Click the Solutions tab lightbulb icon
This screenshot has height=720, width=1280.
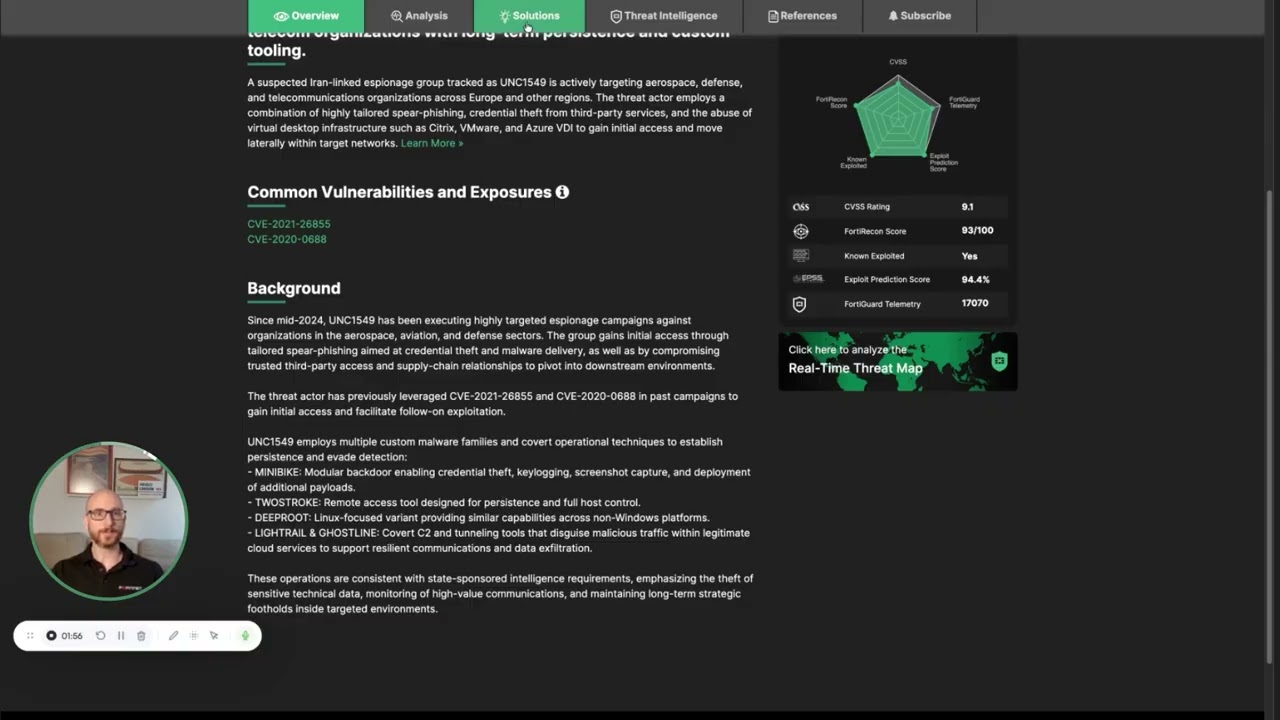pyautogui.click(x=505, y=16)
